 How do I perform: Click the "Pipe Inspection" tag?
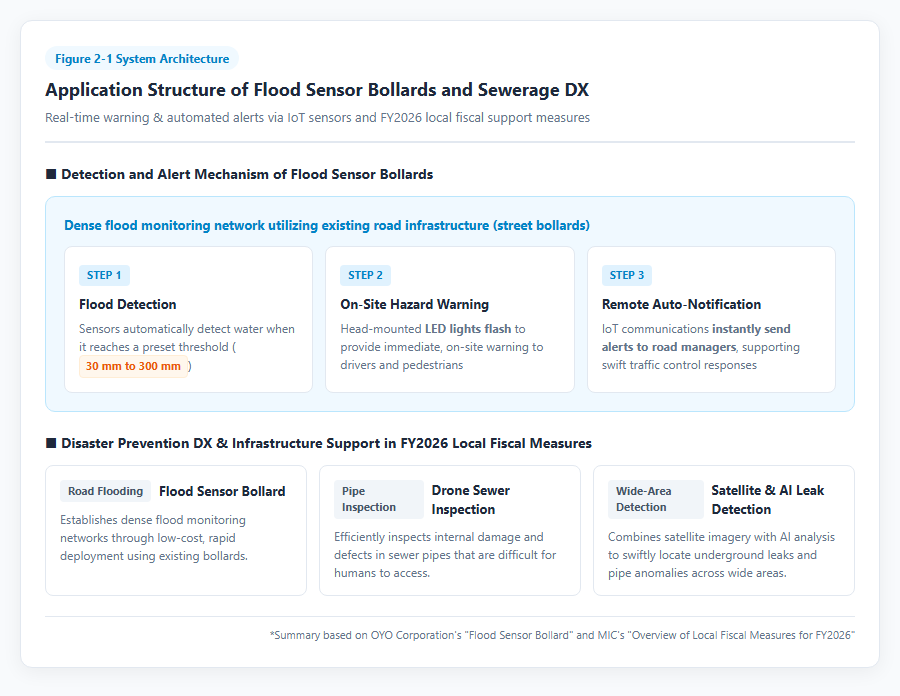379,499
